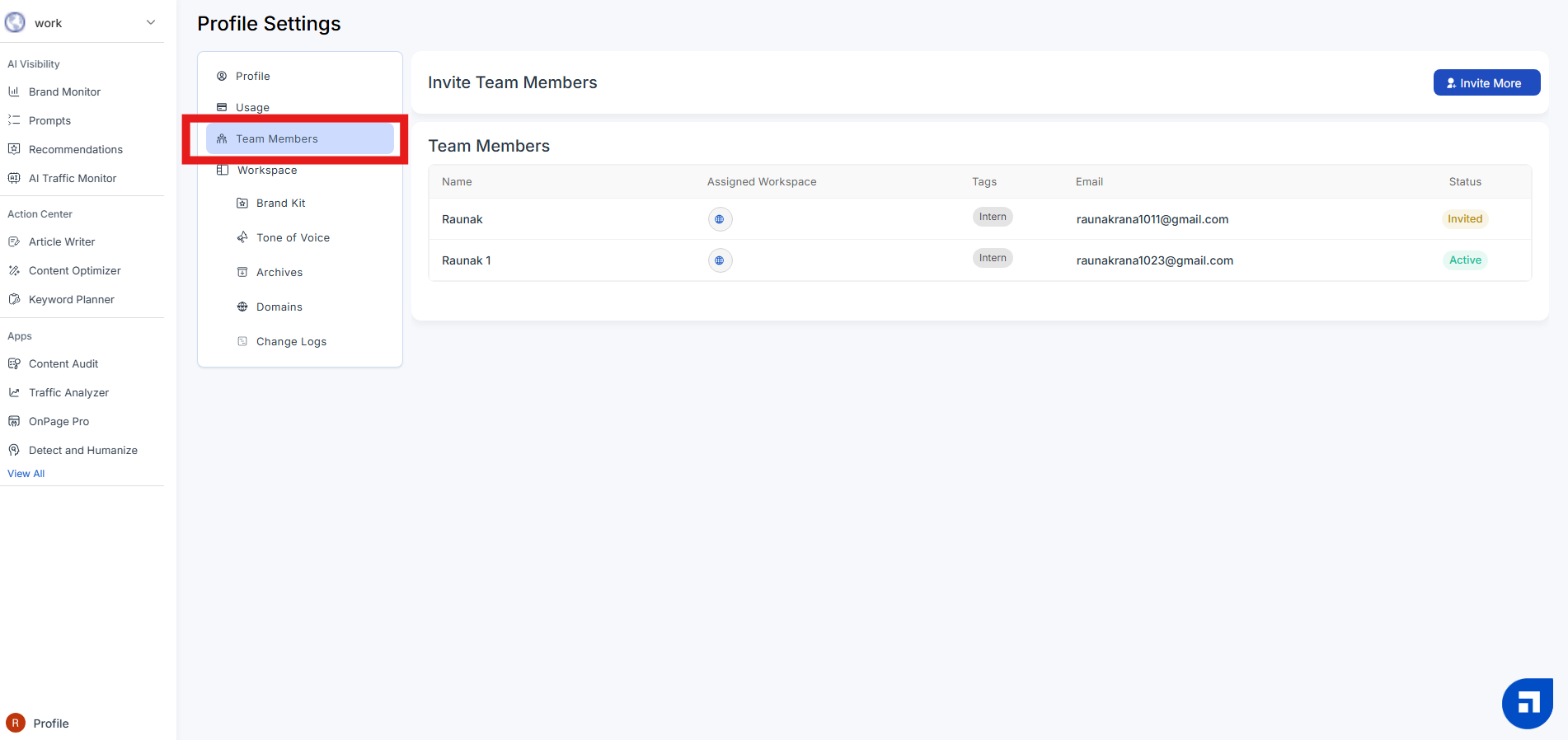1568x740 pixels.
Task: Click the Invited status badge
Action: 1464,219
